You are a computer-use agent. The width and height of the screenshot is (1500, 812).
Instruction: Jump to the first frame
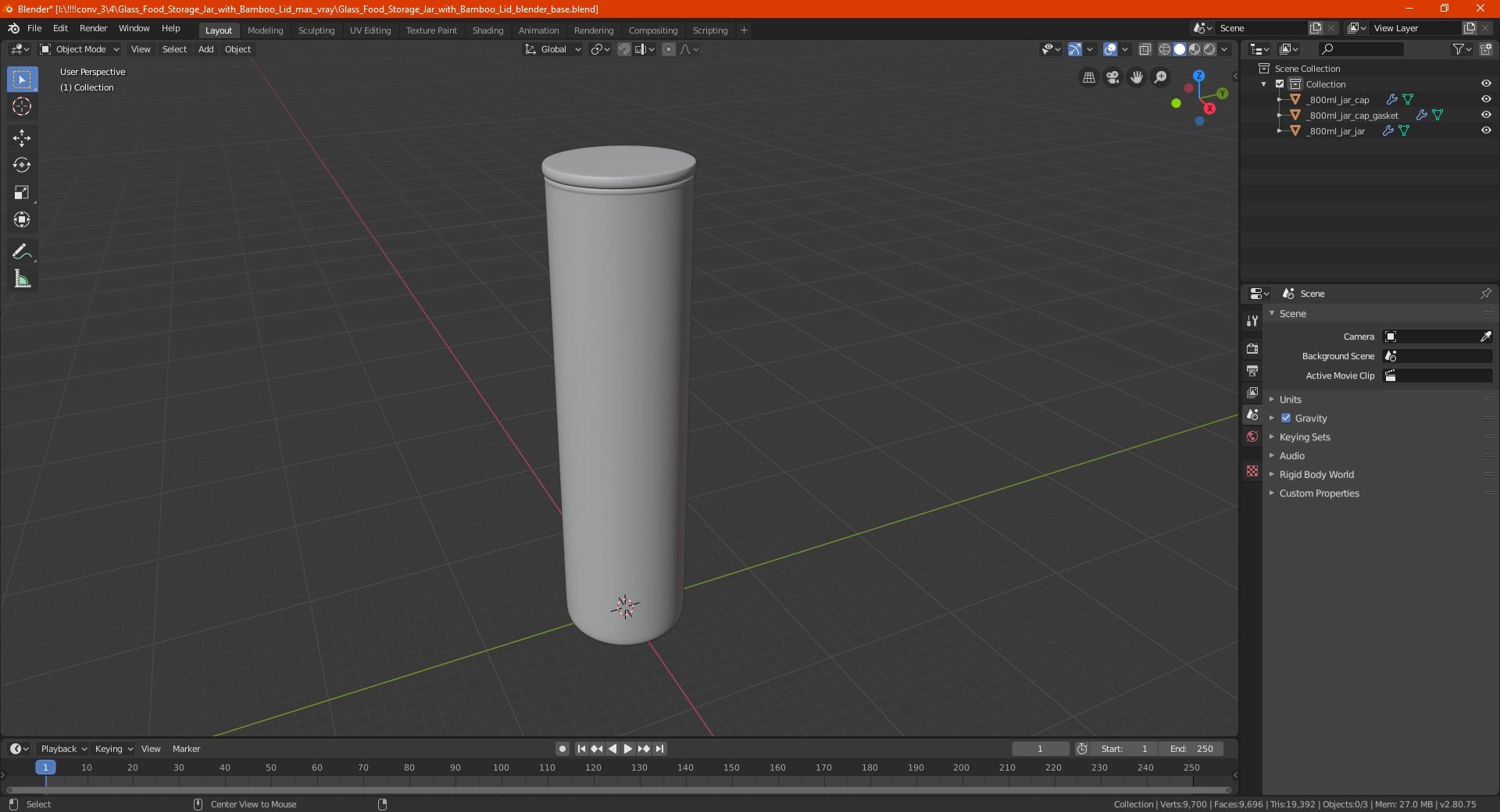coord(581,749)
